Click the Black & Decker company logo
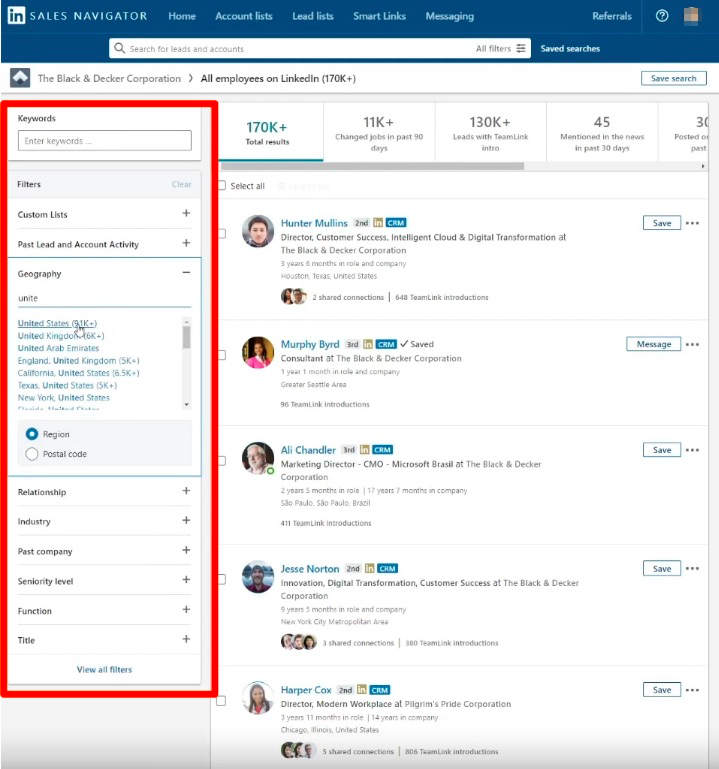The width and height of the screenshot is (719, 769). pos(20,78)
